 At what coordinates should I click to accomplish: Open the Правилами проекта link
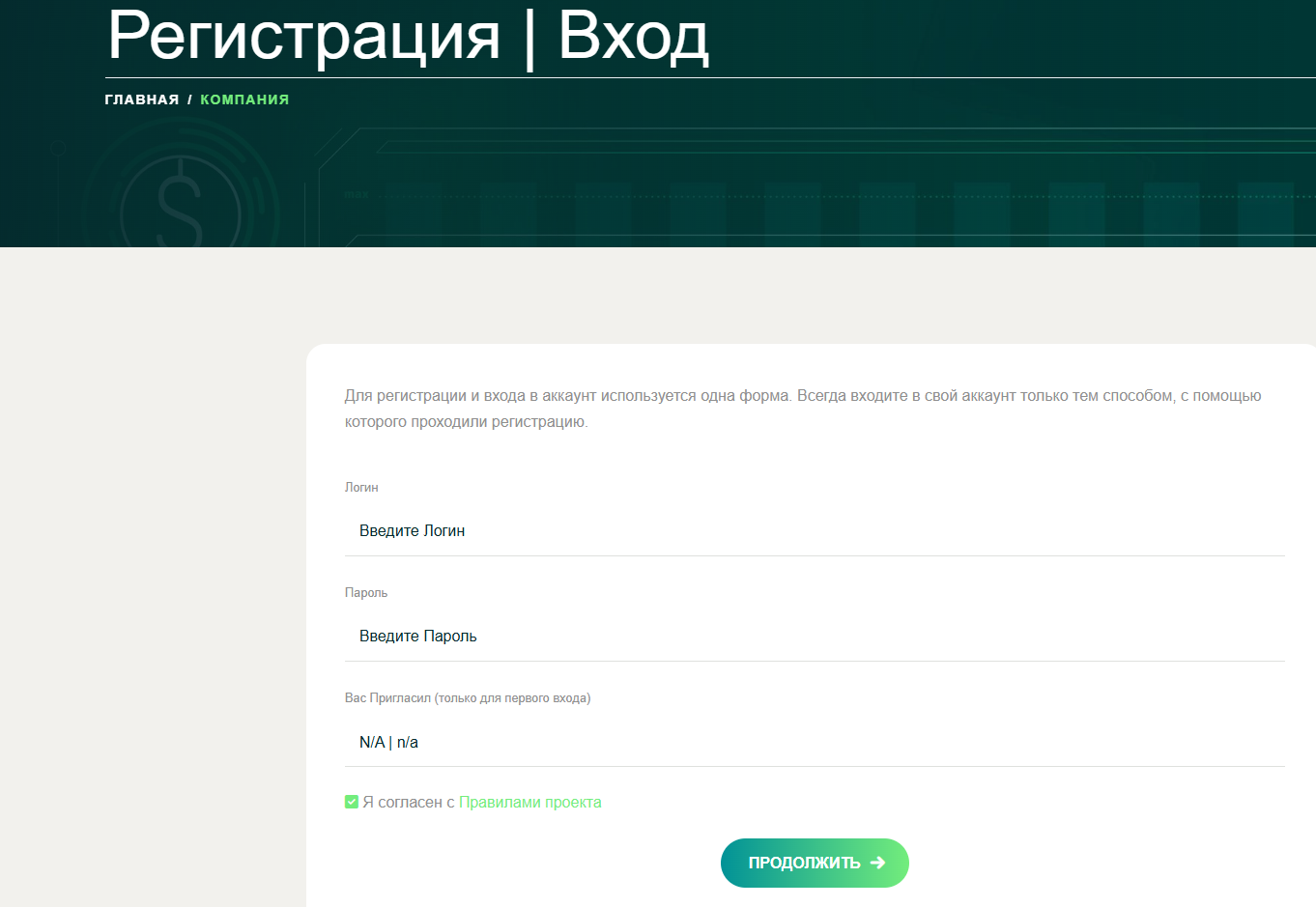click(x=529, y=802)
